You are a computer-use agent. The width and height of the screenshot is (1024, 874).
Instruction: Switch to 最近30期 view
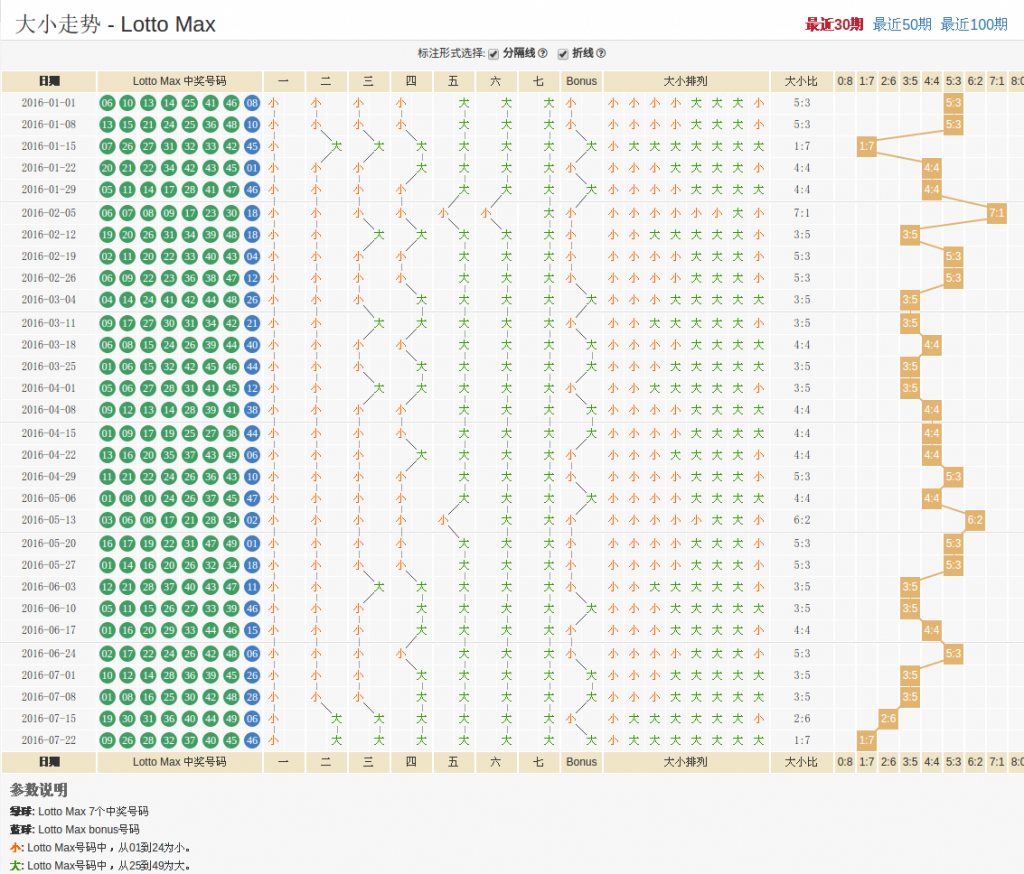tap(834, 25)
